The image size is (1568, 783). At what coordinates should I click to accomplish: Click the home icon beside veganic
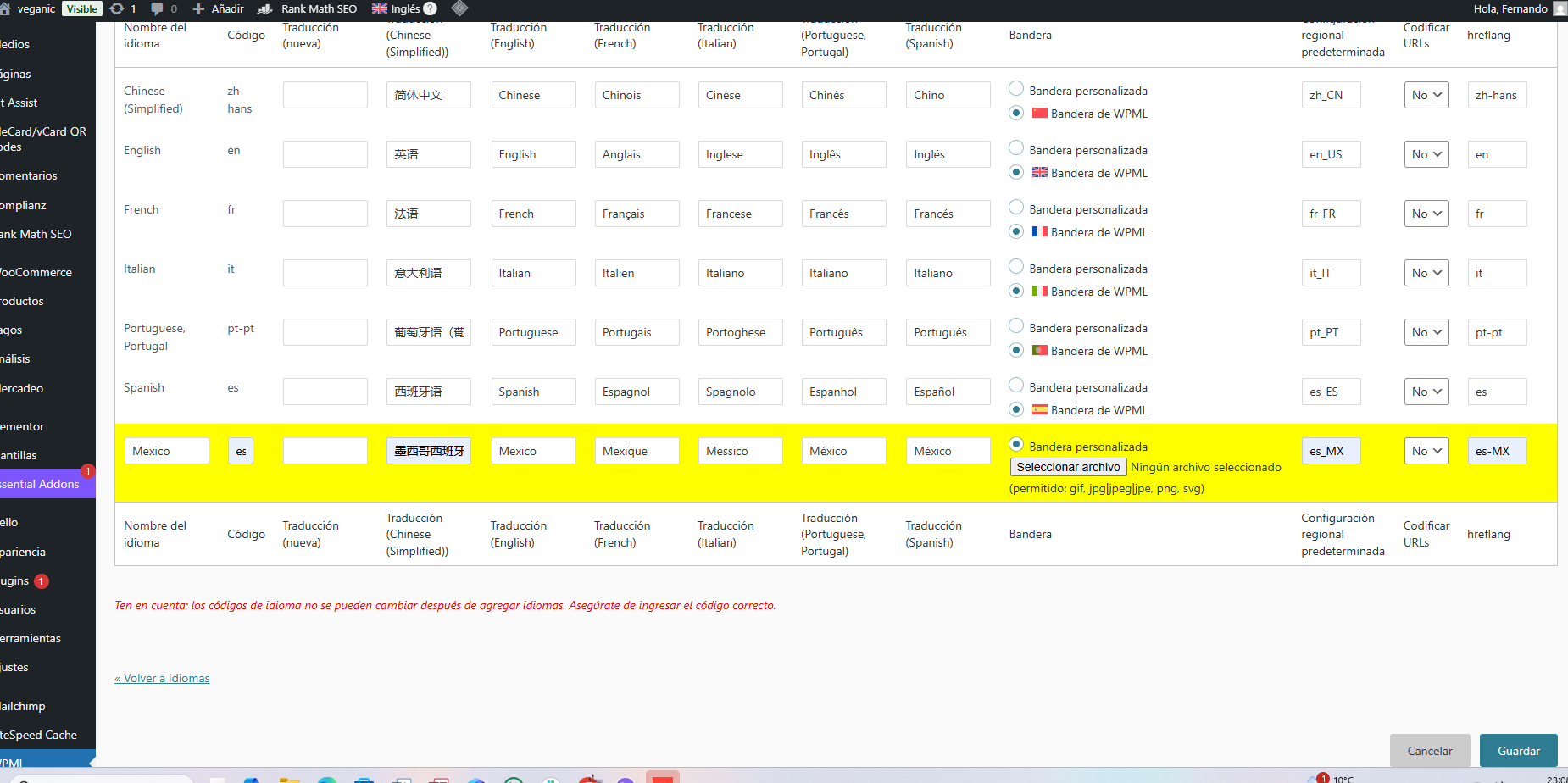click(5, 8)
